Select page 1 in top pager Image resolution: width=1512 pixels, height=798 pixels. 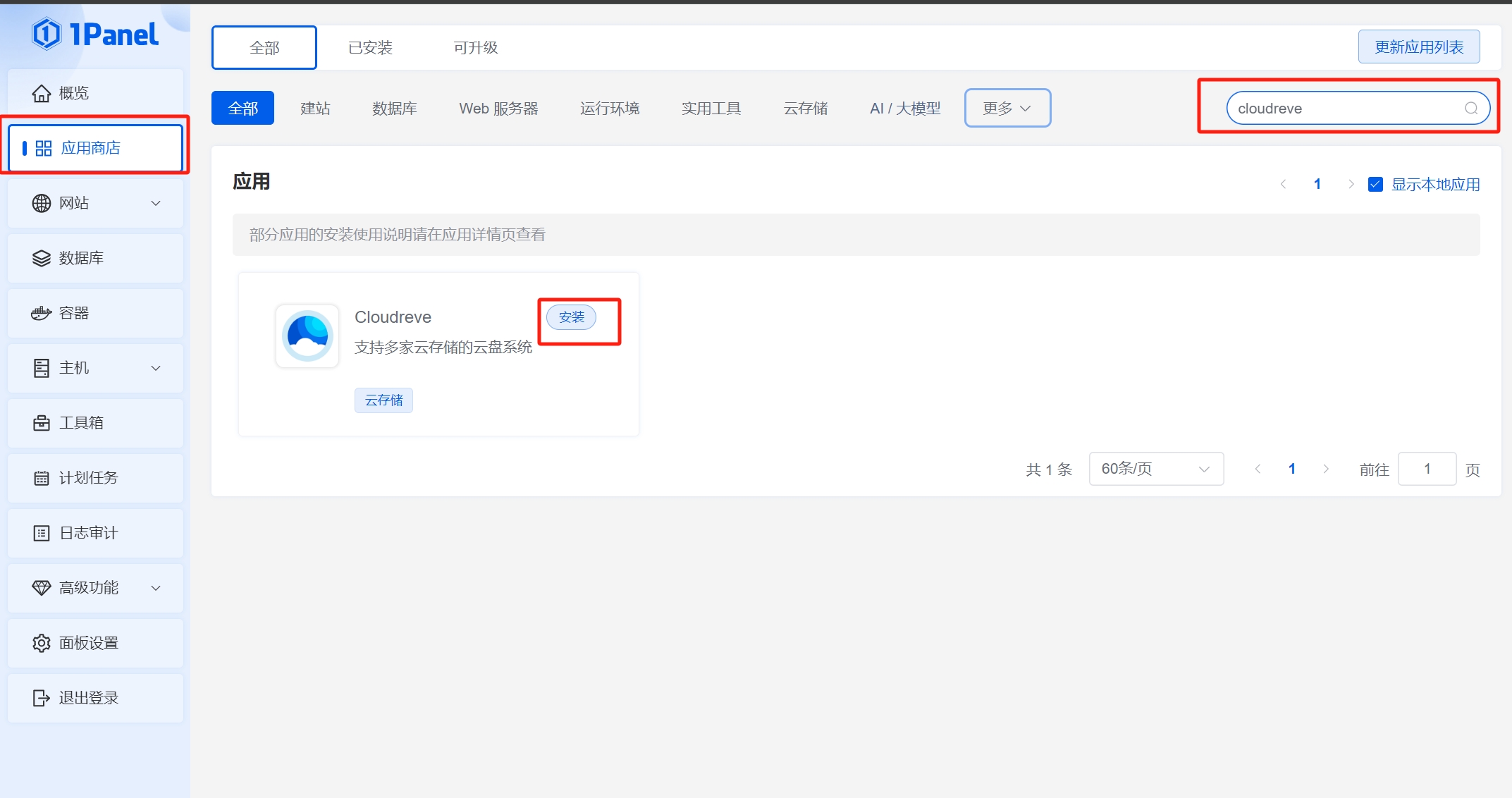coord(1317,184)
